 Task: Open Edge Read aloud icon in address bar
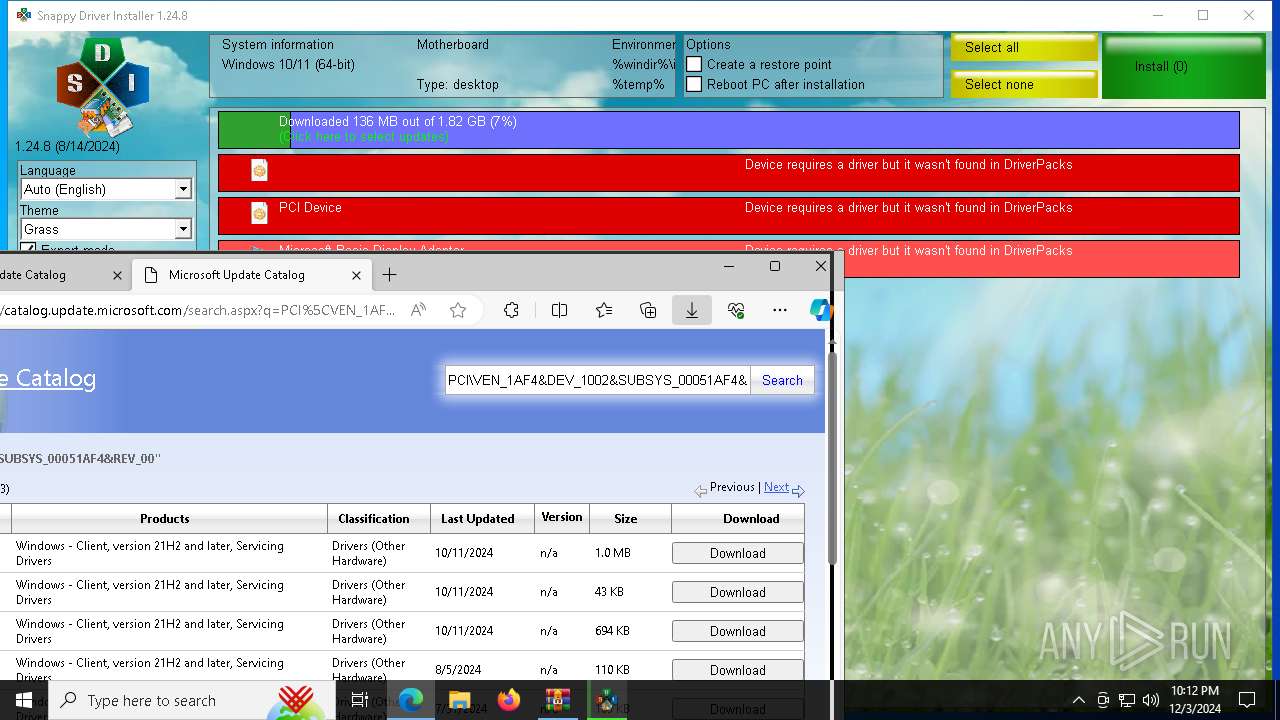click(x=418, y=310)
